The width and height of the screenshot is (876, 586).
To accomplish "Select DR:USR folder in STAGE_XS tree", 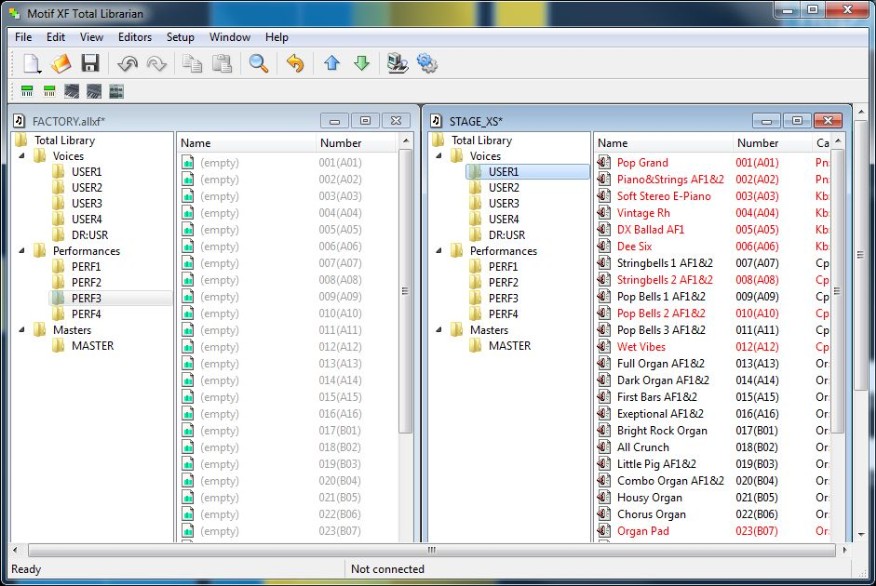I will point(507,235).
